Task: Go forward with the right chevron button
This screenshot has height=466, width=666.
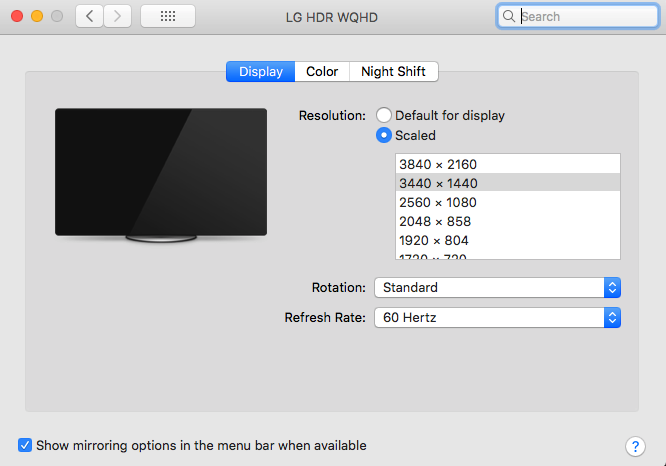Action: click(117, 17)
